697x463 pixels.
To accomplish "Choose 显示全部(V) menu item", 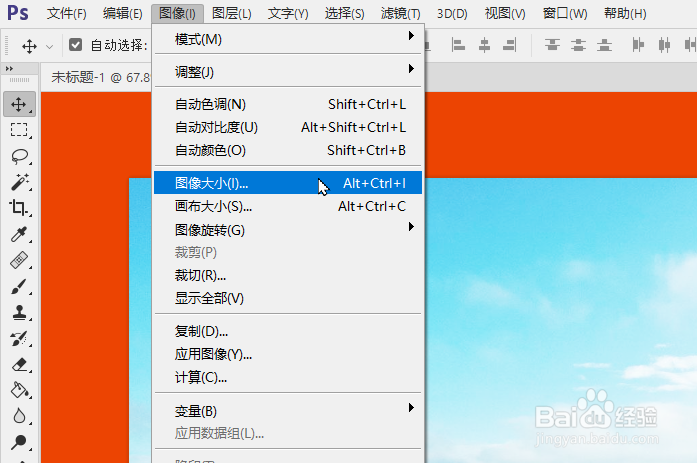I will click(x=288, y=298).
